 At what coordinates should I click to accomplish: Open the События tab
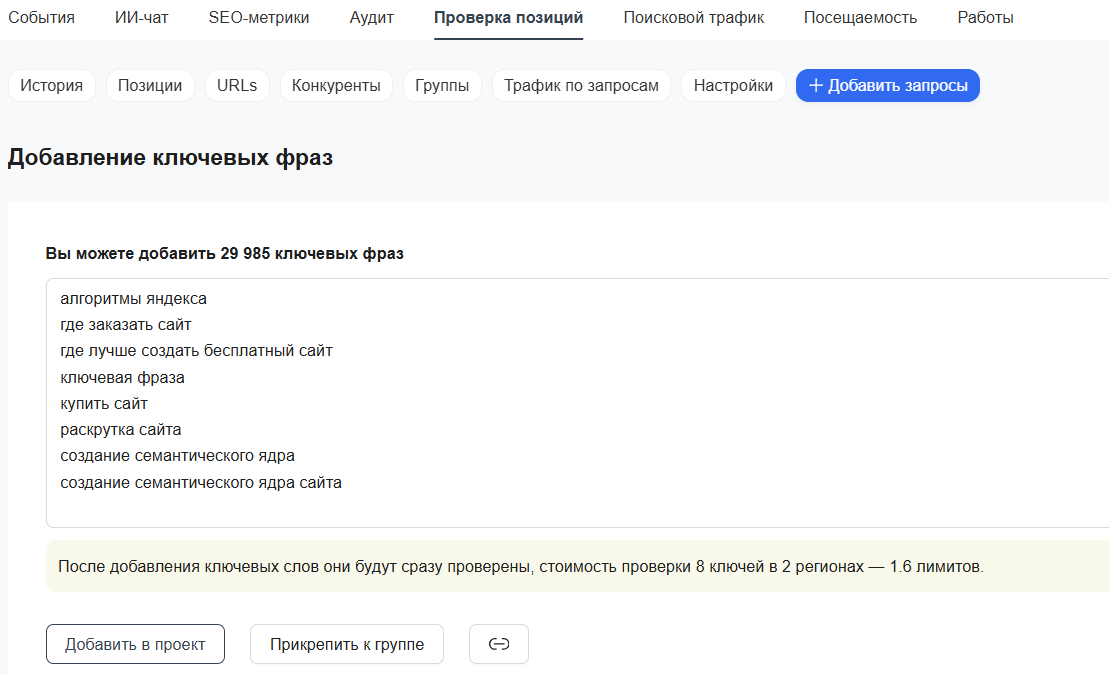[x=41, y=18]
